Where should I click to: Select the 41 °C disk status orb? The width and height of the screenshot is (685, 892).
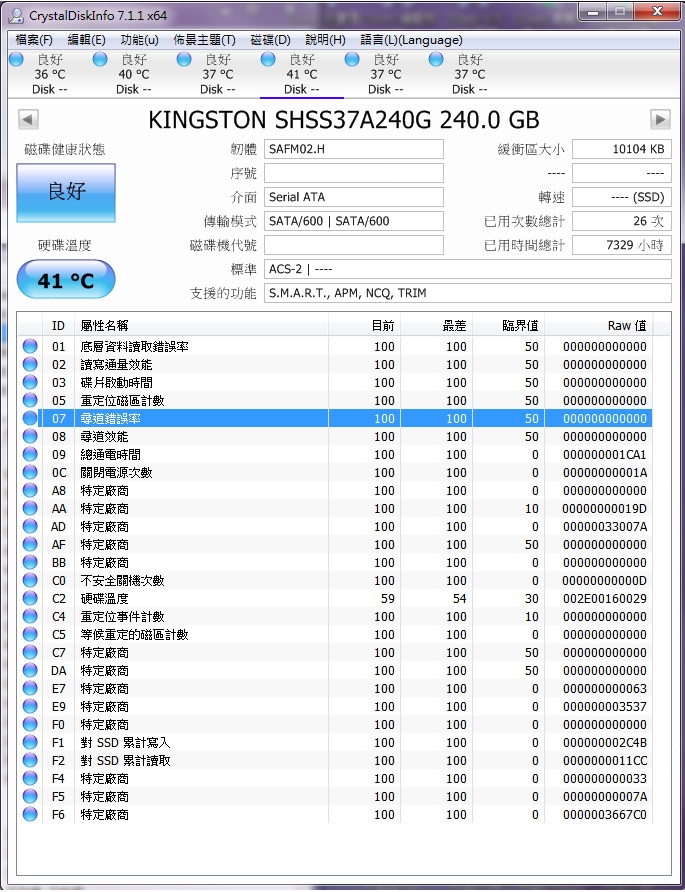coord(268,59)
